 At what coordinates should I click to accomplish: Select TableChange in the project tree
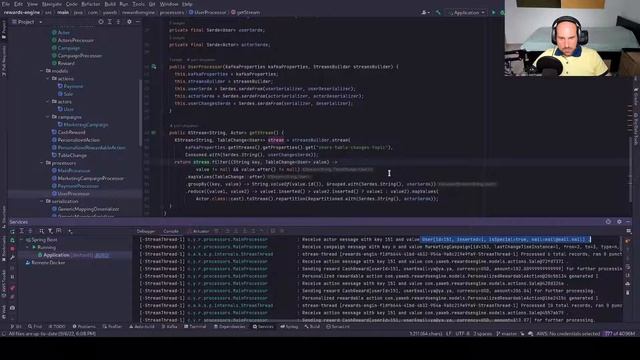tap(69, 156)
